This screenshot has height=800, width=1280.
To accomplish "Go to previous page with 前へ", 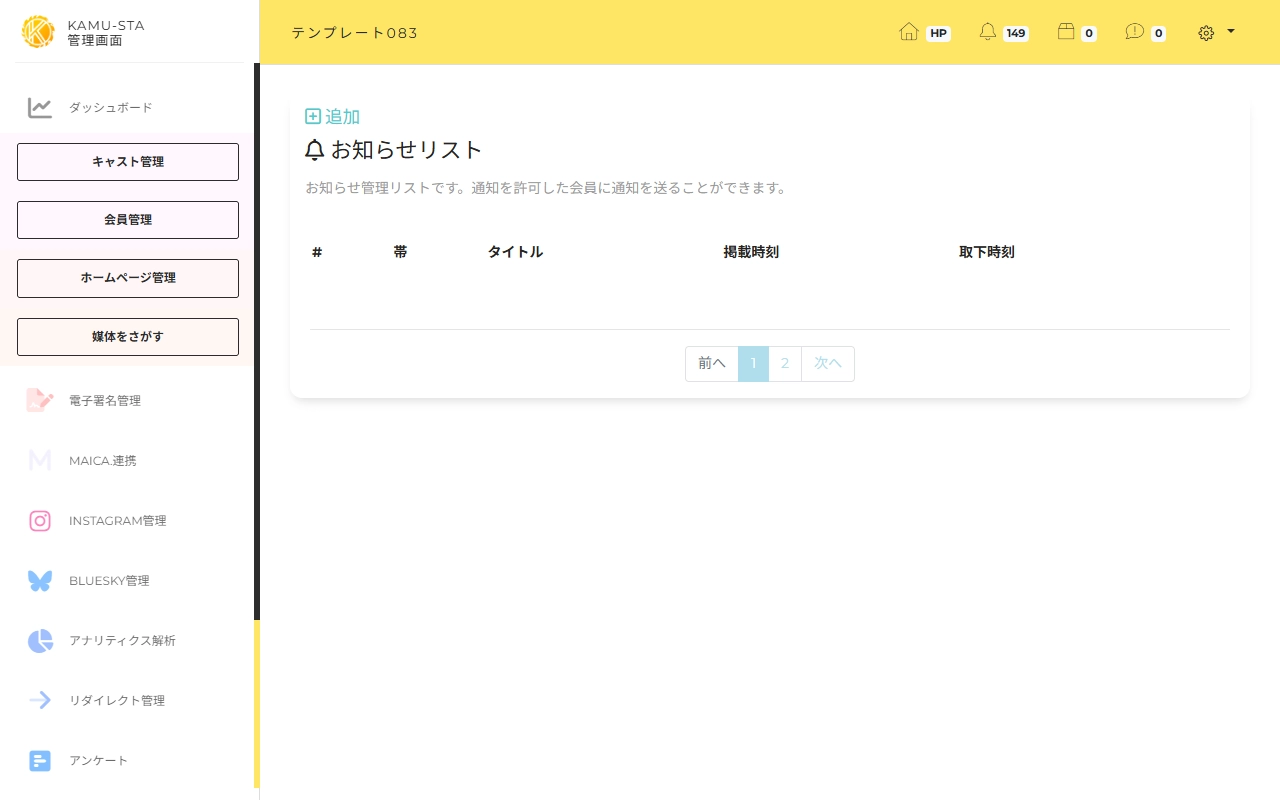I will [x=712, y=364].
